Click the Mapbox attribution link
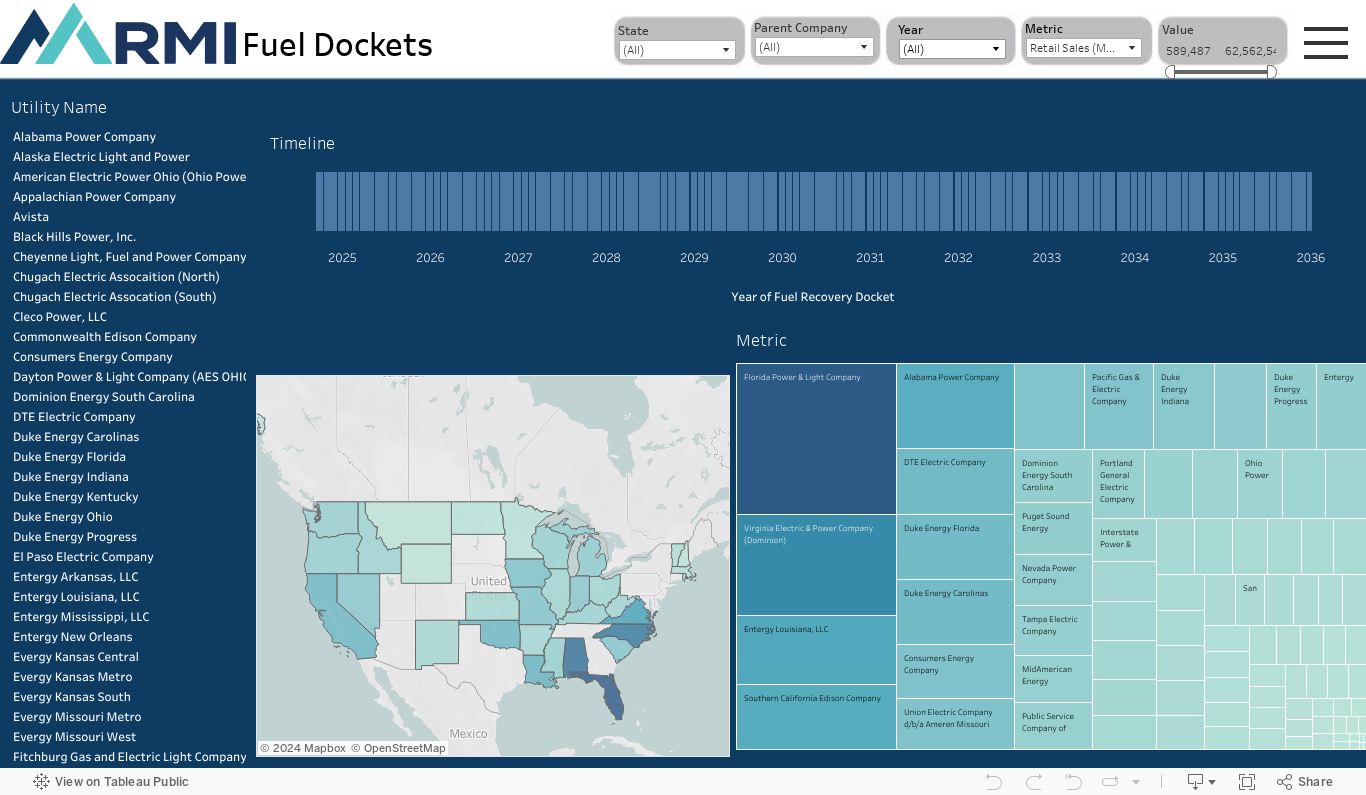 (303, 748)
